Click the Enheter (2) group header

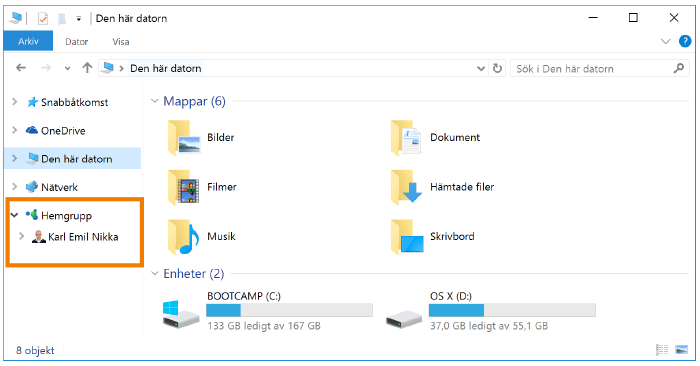click(x=194, y=274)
